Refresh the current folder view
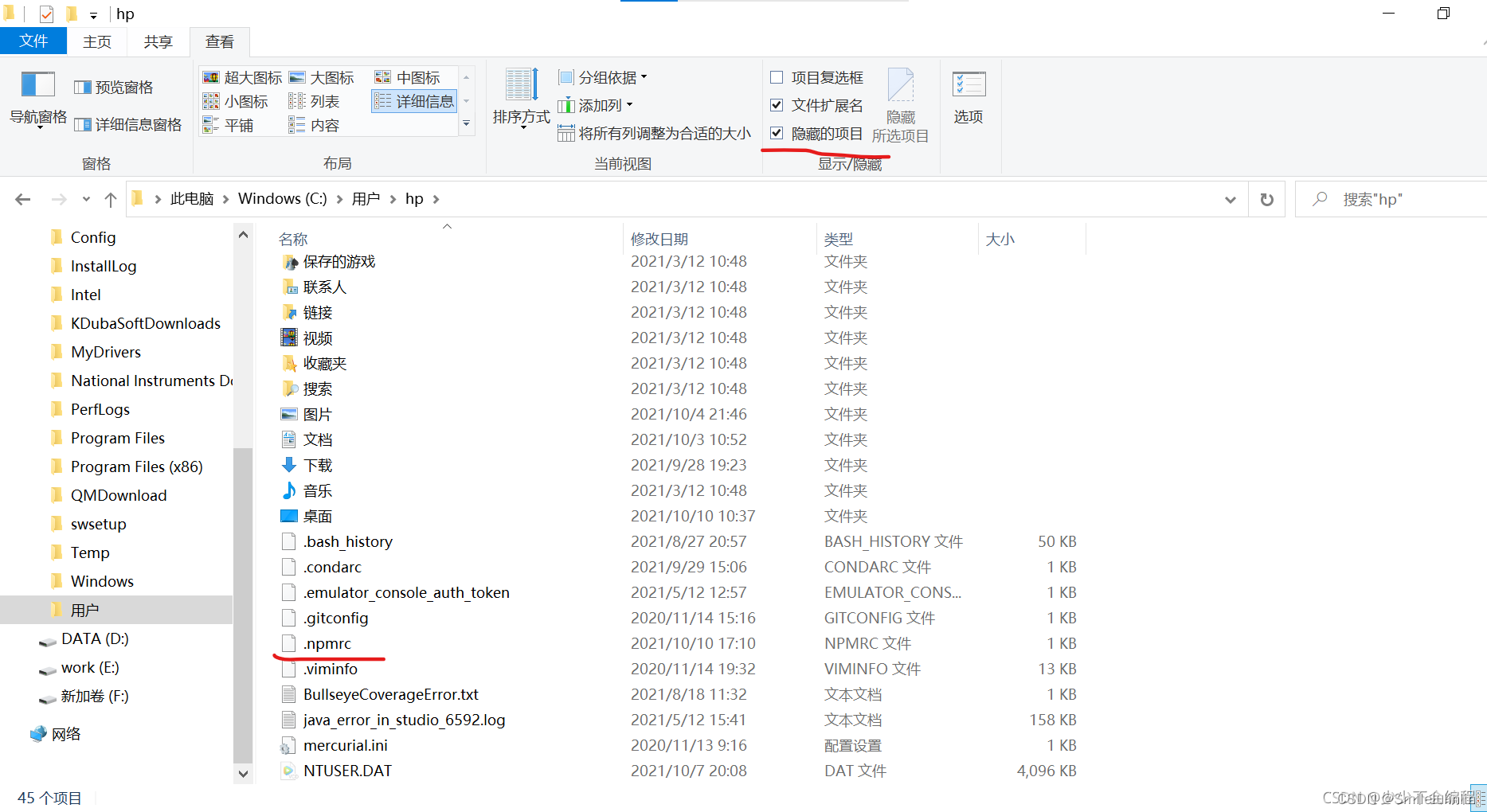Screen dimensions: 1487x812 point(1266,199)
